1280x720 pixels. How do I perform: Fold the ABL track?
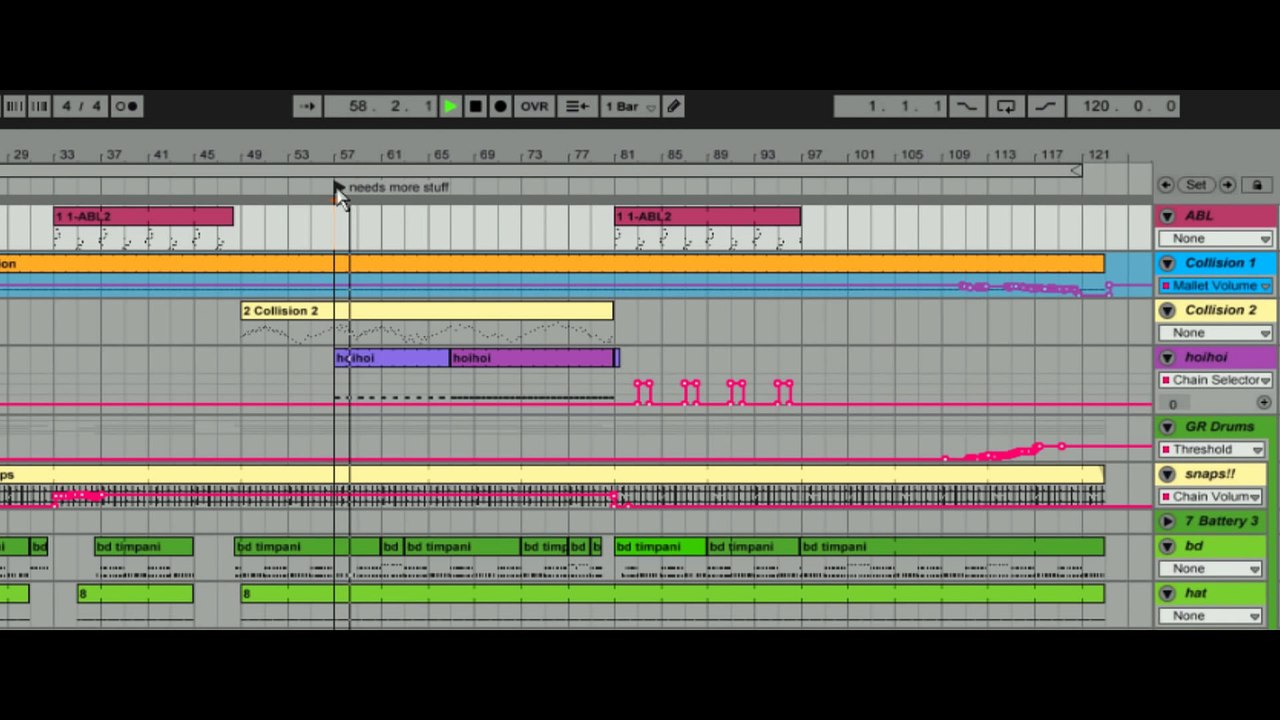(1167, 216)
